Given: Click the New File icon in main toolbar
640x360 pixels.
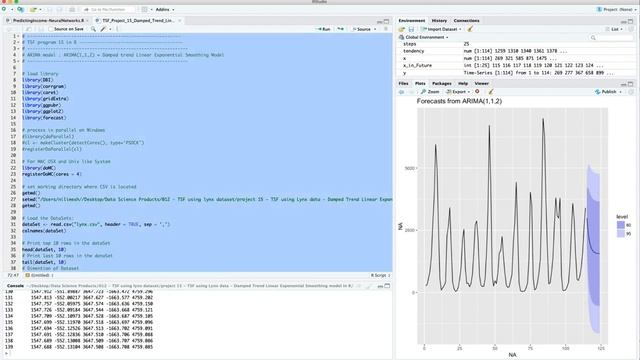Looking at the screenshot, I should click(4, 9).
